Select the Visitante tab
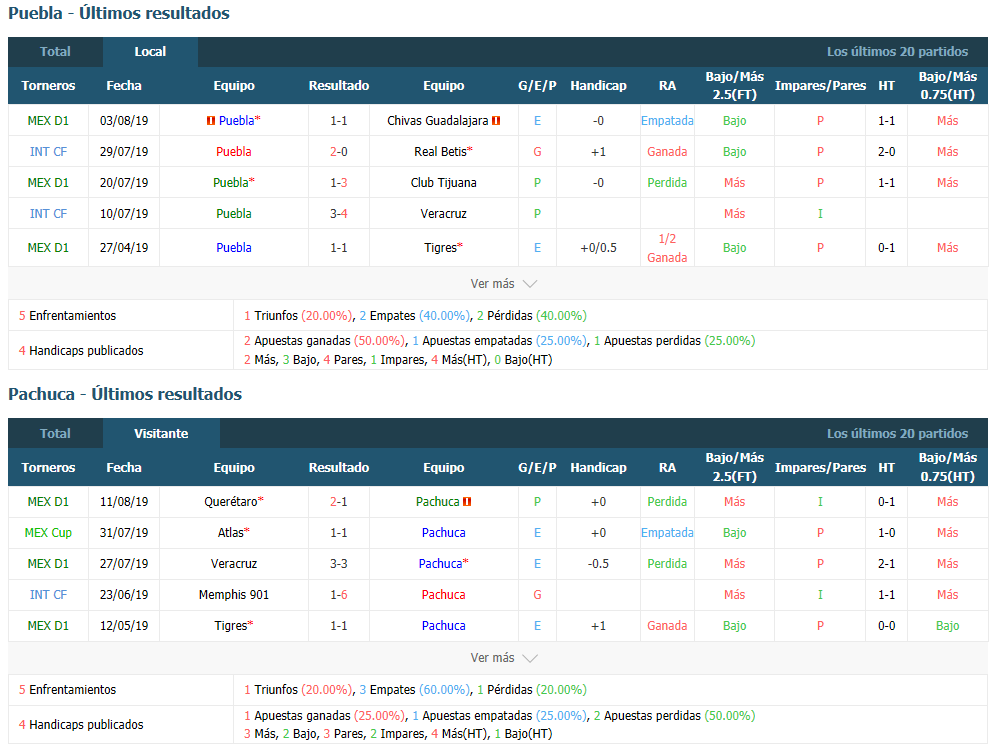The width and height of the screenshot is (1007, 746). click(x=161, y=433)
